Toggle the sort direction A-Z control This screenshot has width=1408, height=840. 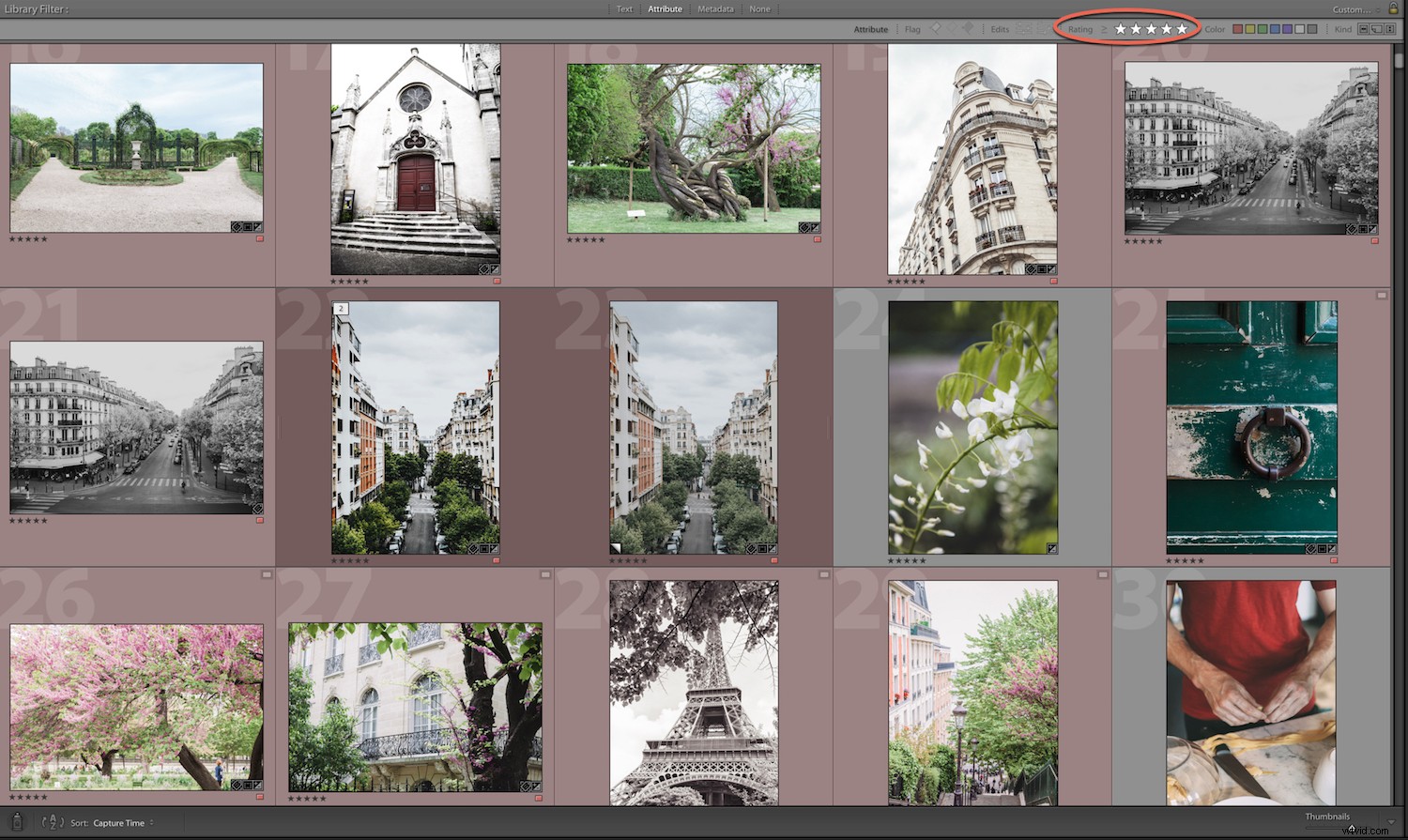tap(52, 823)
